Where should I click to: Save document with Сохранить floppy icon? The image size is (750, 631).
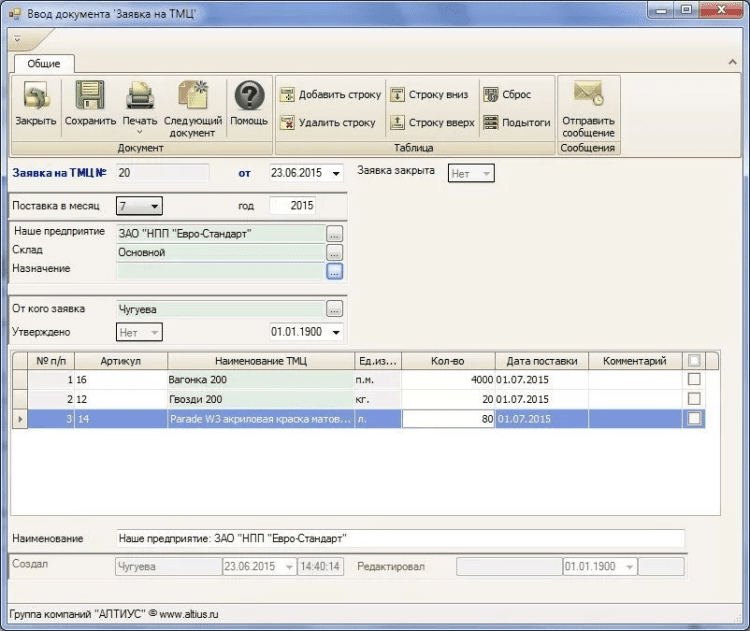point(91,98)
